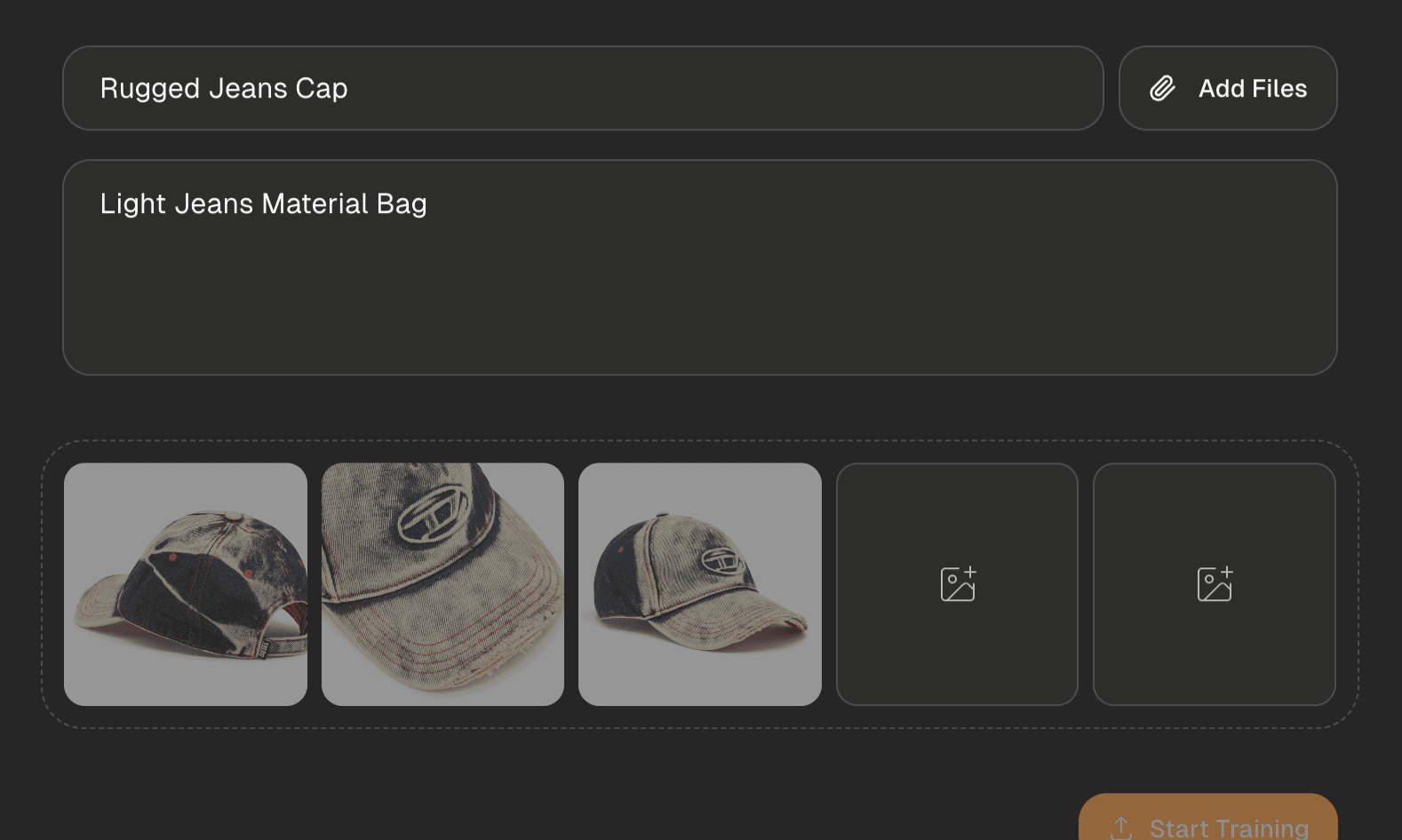Place cursor after the word Cap in the name field

[x=349, y=89]
